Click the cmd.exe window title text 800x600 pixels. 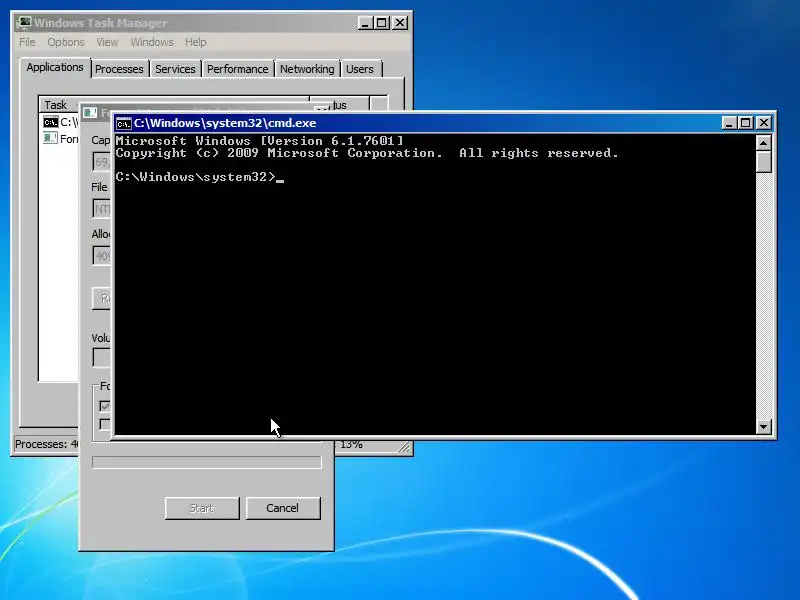225,123
